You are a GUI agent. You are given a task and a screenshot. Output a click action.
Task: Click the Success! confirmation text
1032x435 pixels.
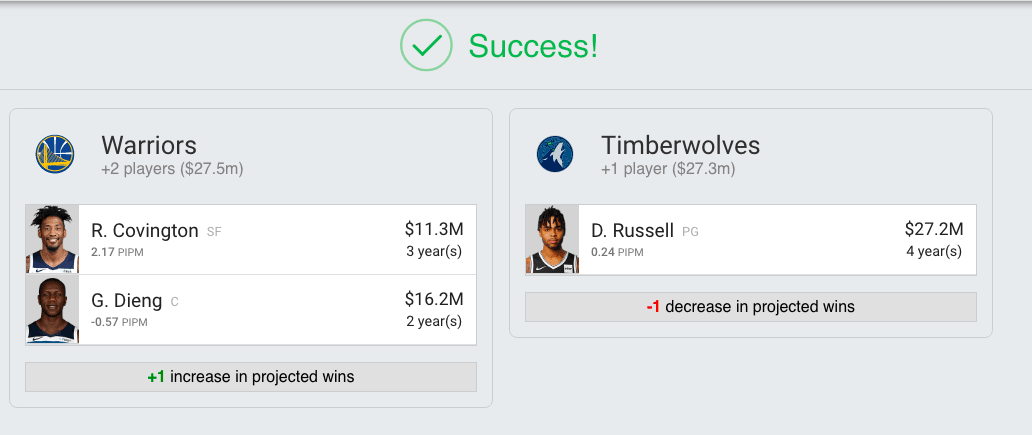pos(533,46)
